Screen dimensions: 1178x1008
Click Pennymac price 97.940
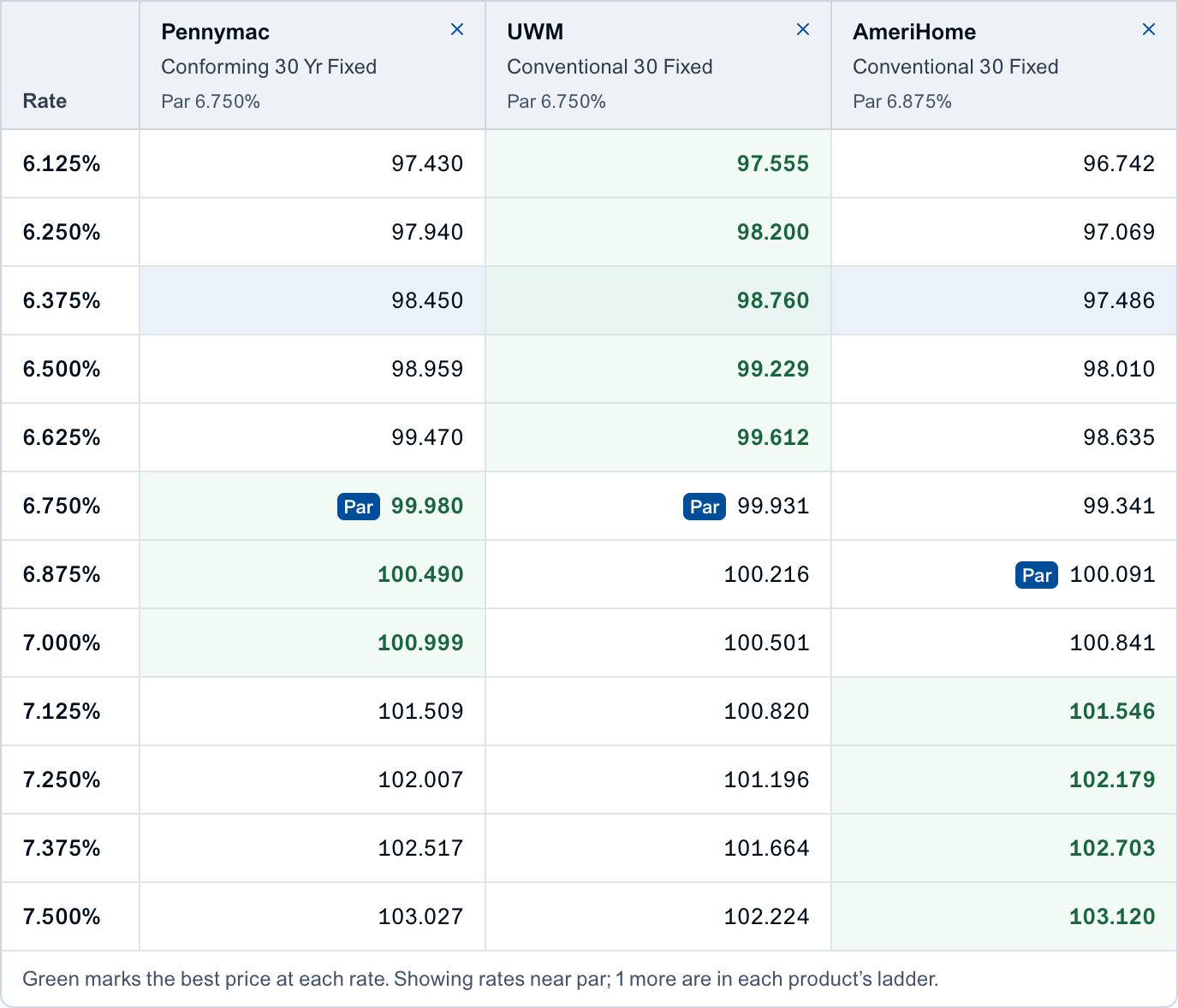pos(427,232)
